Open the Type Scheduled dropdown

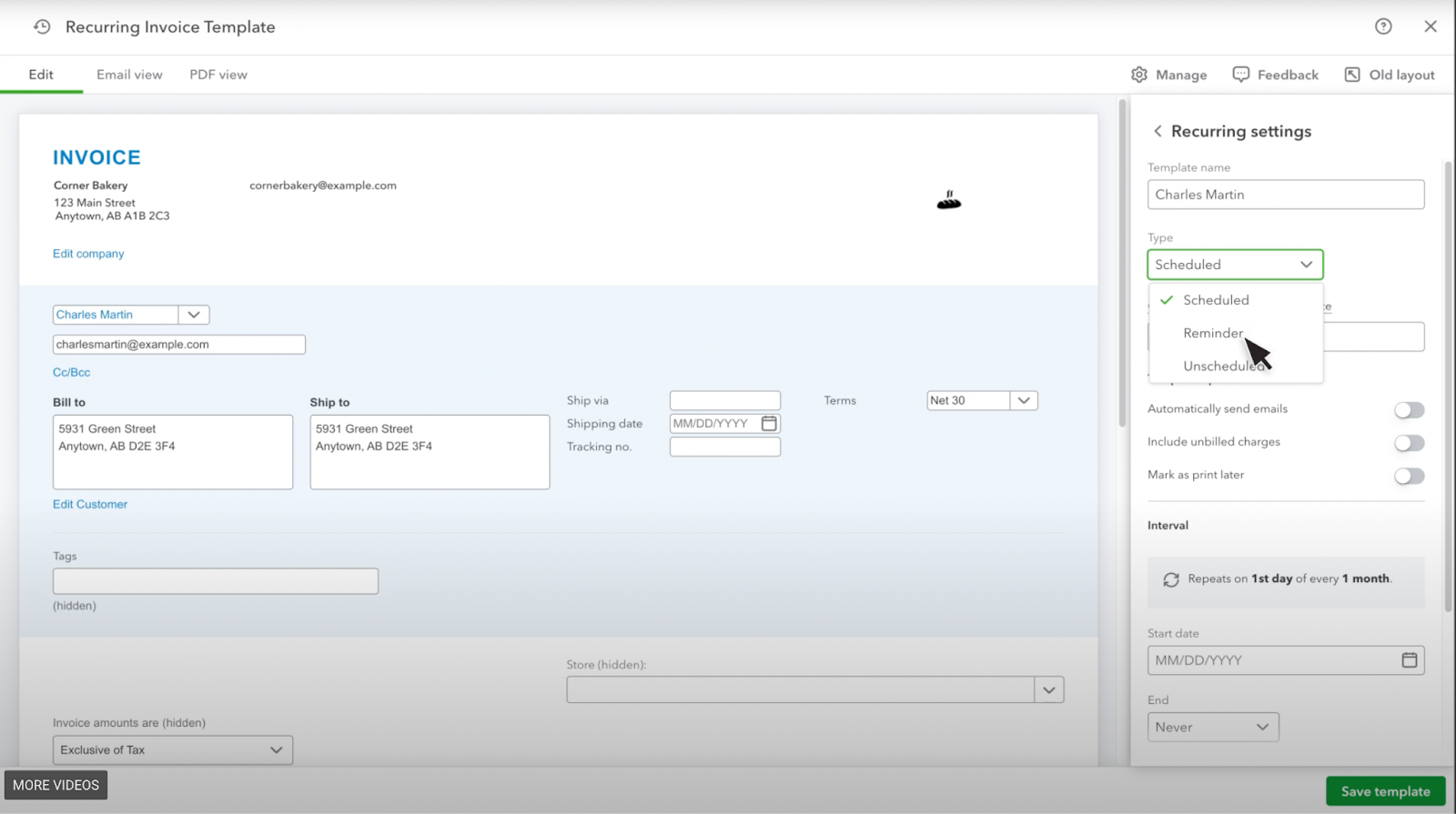tap(1235, 265)
